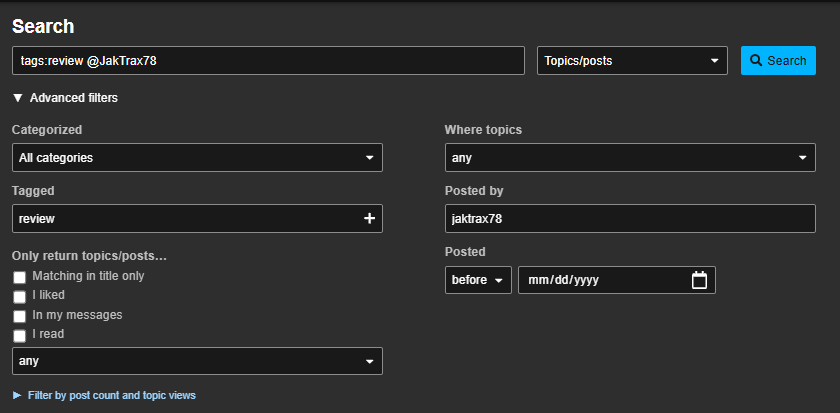
Task: Open the calendar date picker icon
Action: pos(699,280)
